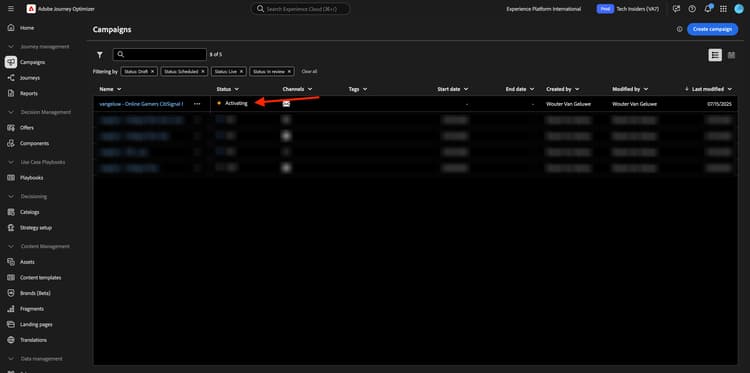
Task: Open the feedback chat icon in the header
Action: pyautogui.click(x=676, y=9)
